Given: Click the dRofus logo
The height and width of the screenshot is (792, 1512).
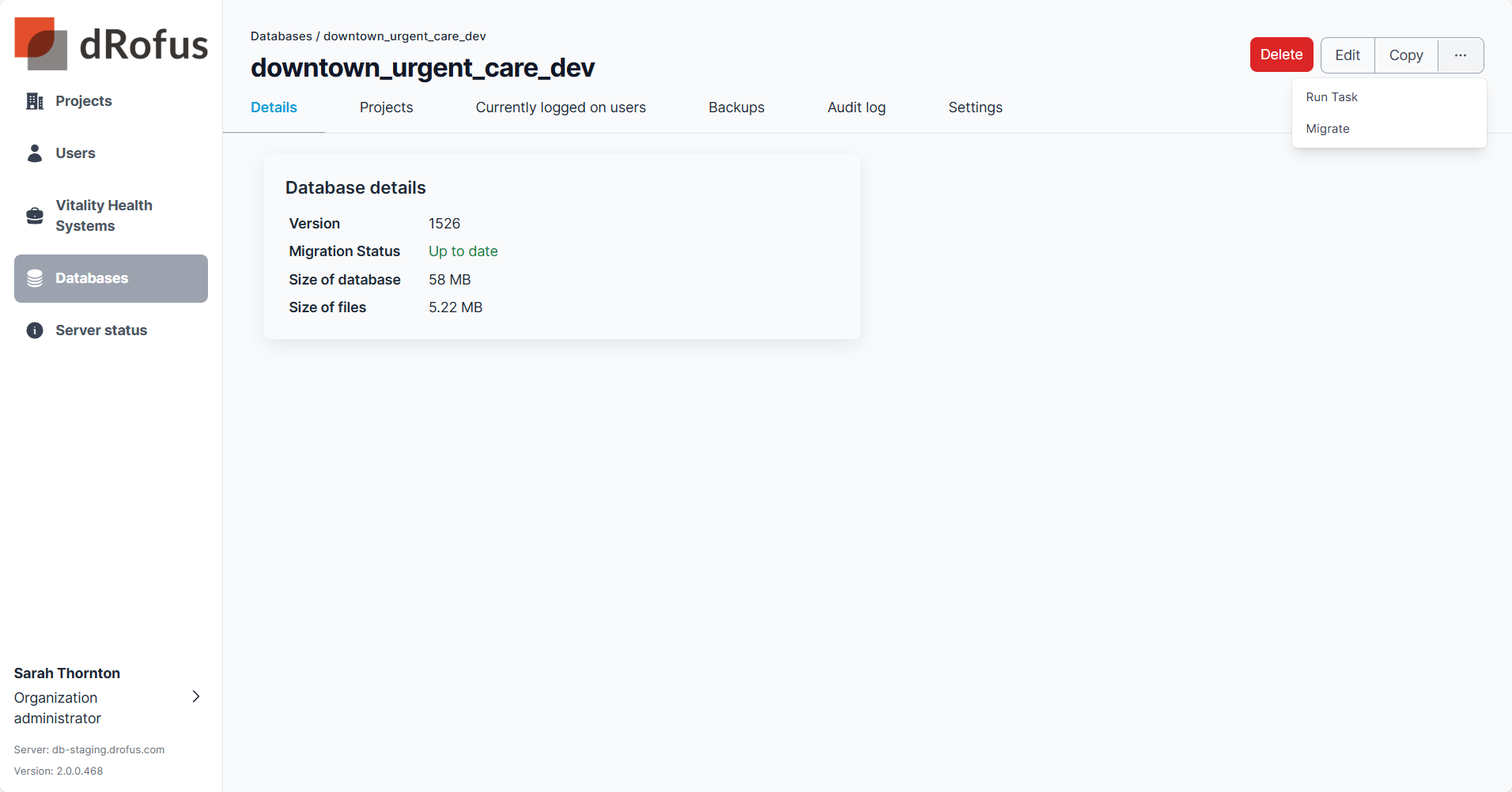Looking at the screenshot, I should point(111,43).
